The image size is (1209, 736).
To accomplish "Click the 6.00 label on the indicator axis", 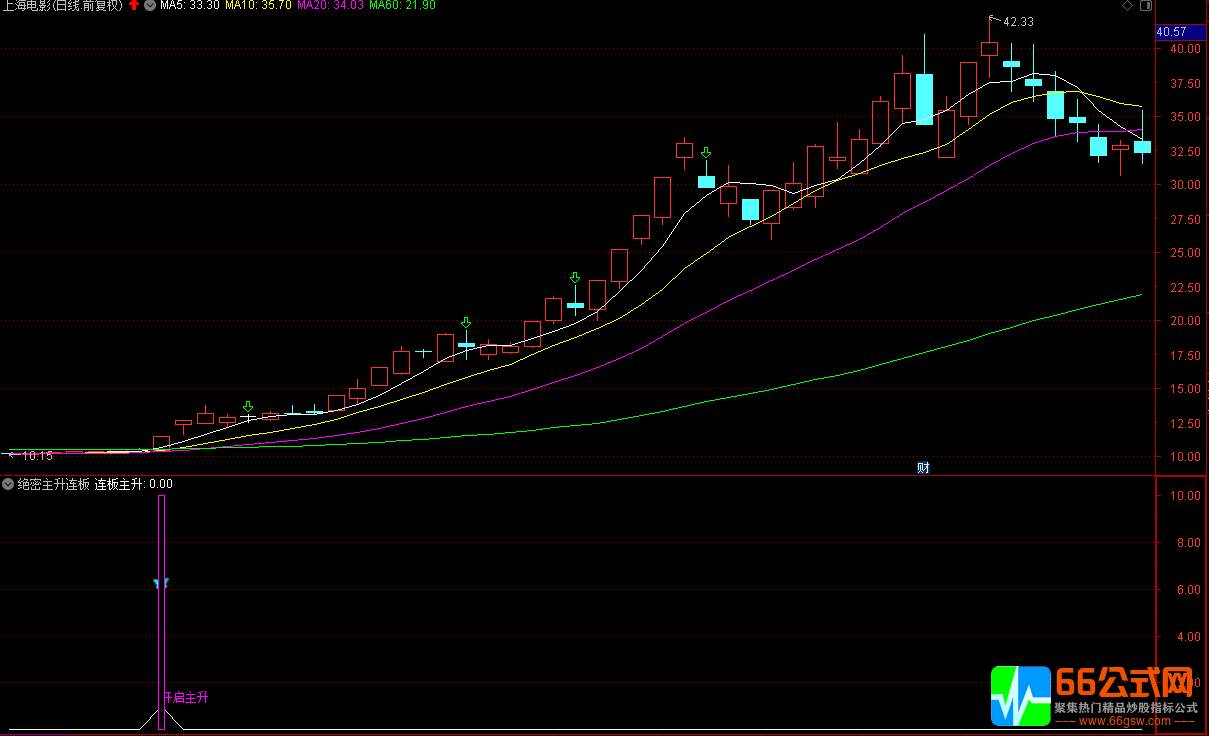I will coord(1188,590).
